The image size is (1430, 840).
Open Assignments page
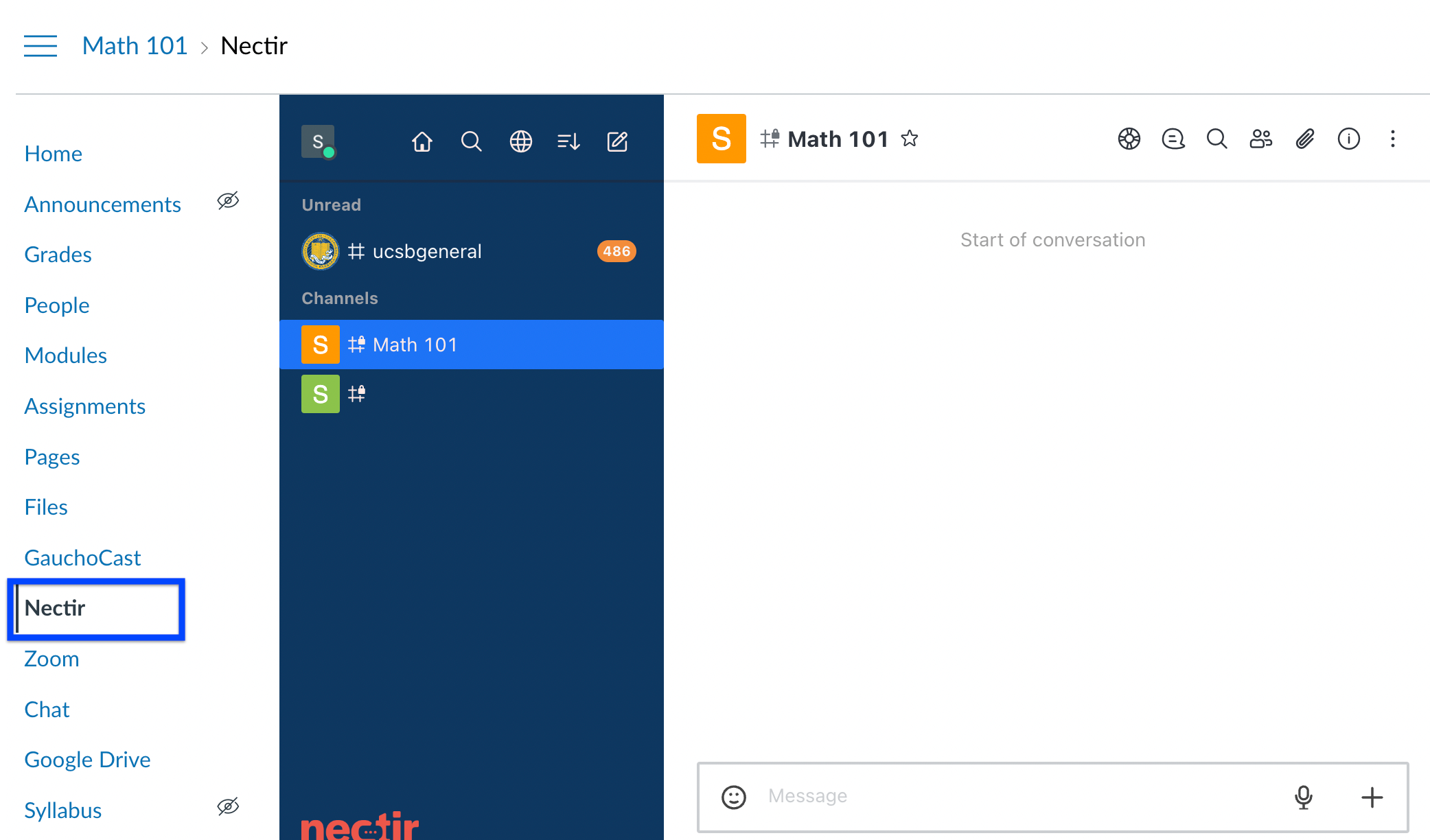click(85, 406)
